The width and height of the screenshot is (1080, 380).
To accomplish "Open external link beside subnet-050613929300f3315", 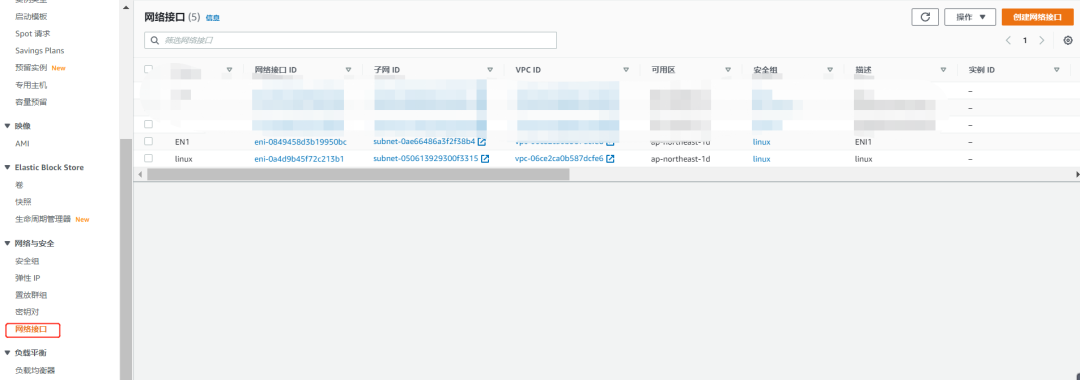I will click(485, 159).
